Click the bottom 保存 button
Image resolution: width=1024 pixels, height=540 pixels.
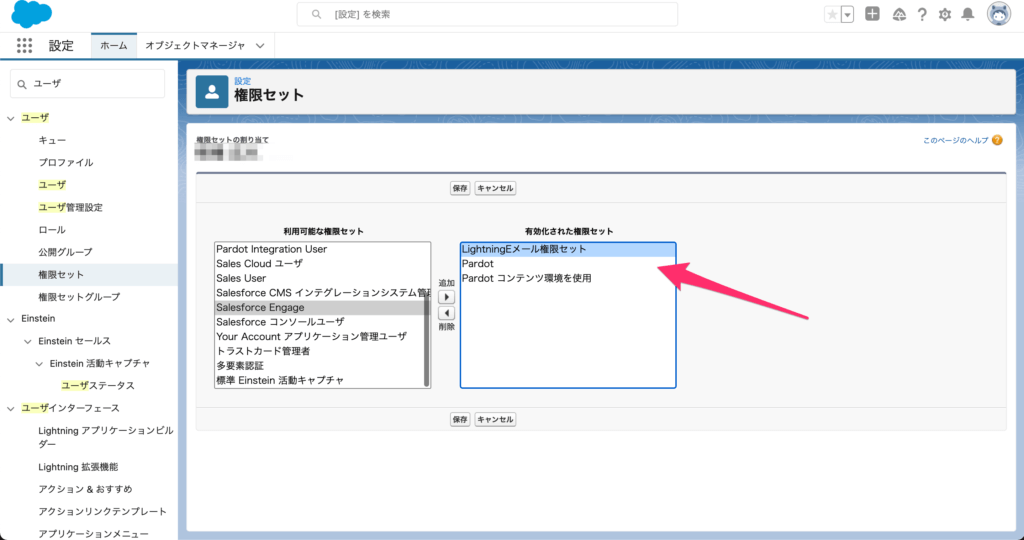(x=460, y=419)
